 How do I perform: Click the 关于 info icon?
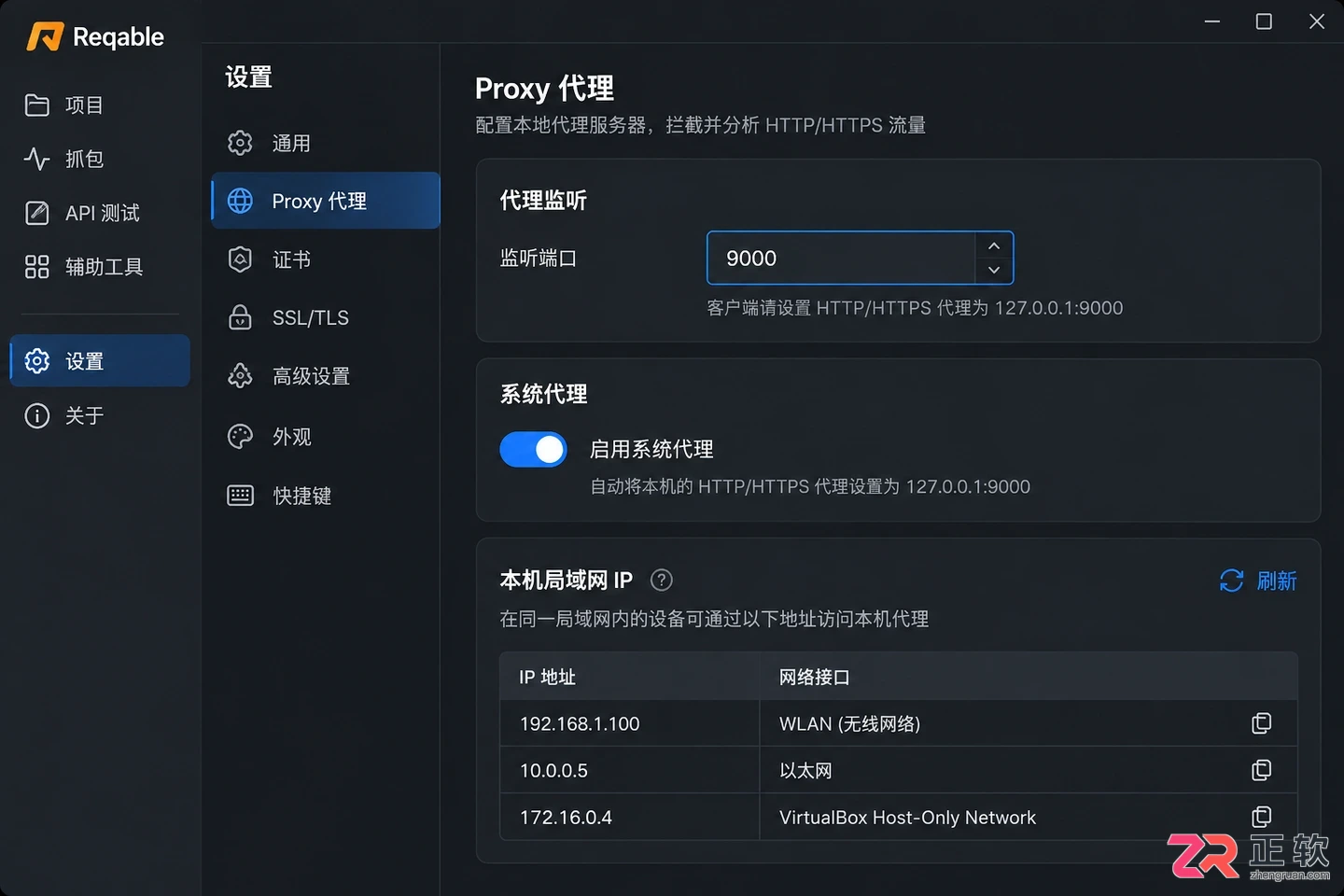pyautogui.click(x=37, y=415)
